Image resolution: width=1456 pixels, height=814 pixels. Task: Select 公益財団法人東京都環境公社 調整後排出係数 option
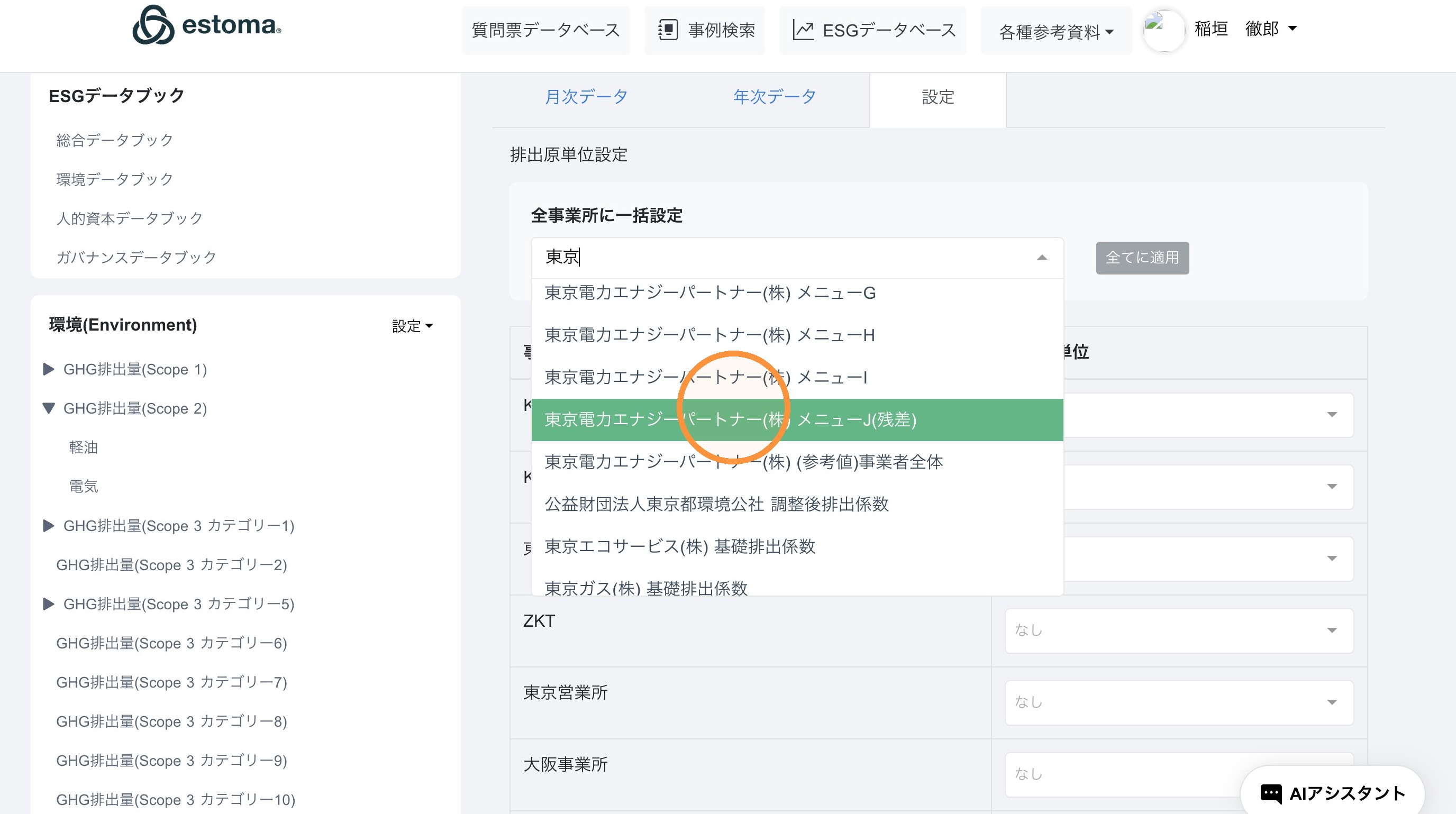pos(797,504)
